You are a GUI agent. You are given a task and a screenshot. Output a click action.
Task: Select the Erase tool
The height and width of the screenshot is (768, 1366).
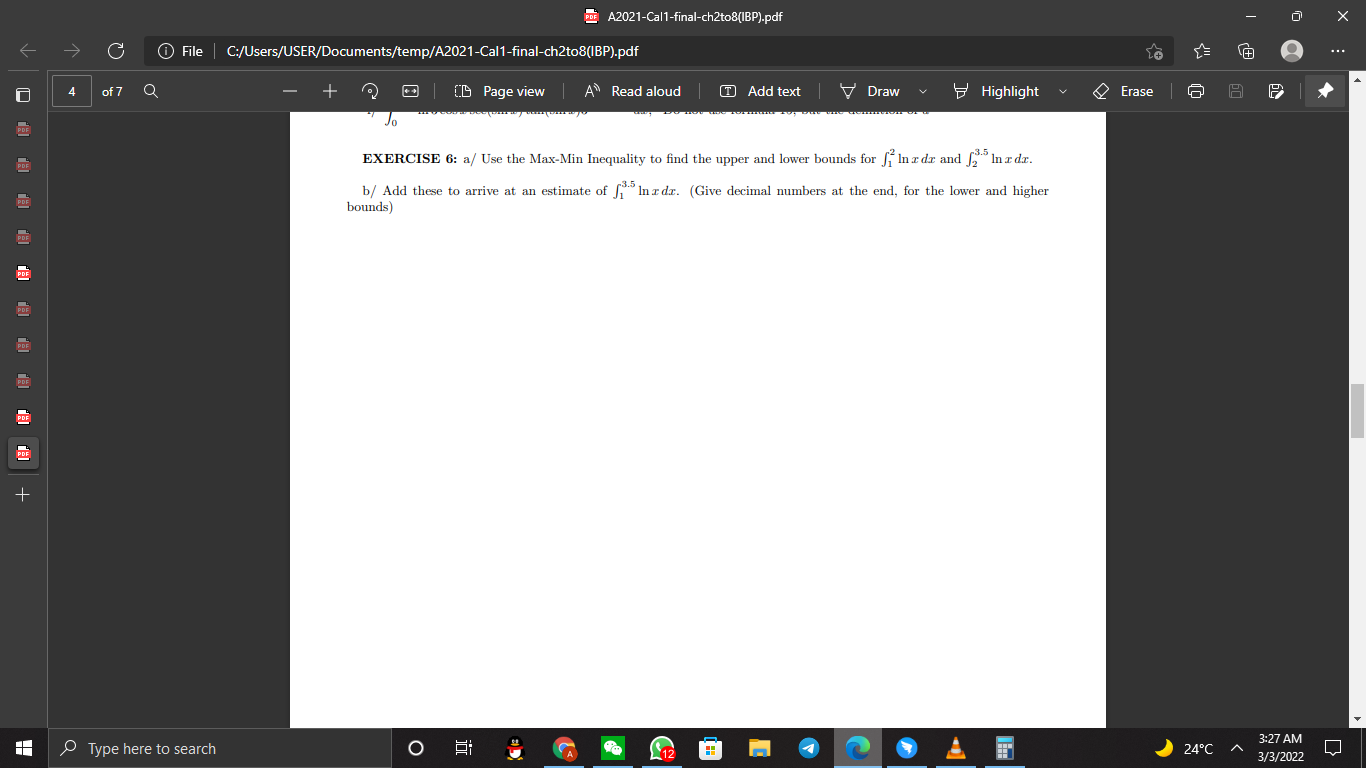(1124, 91)
